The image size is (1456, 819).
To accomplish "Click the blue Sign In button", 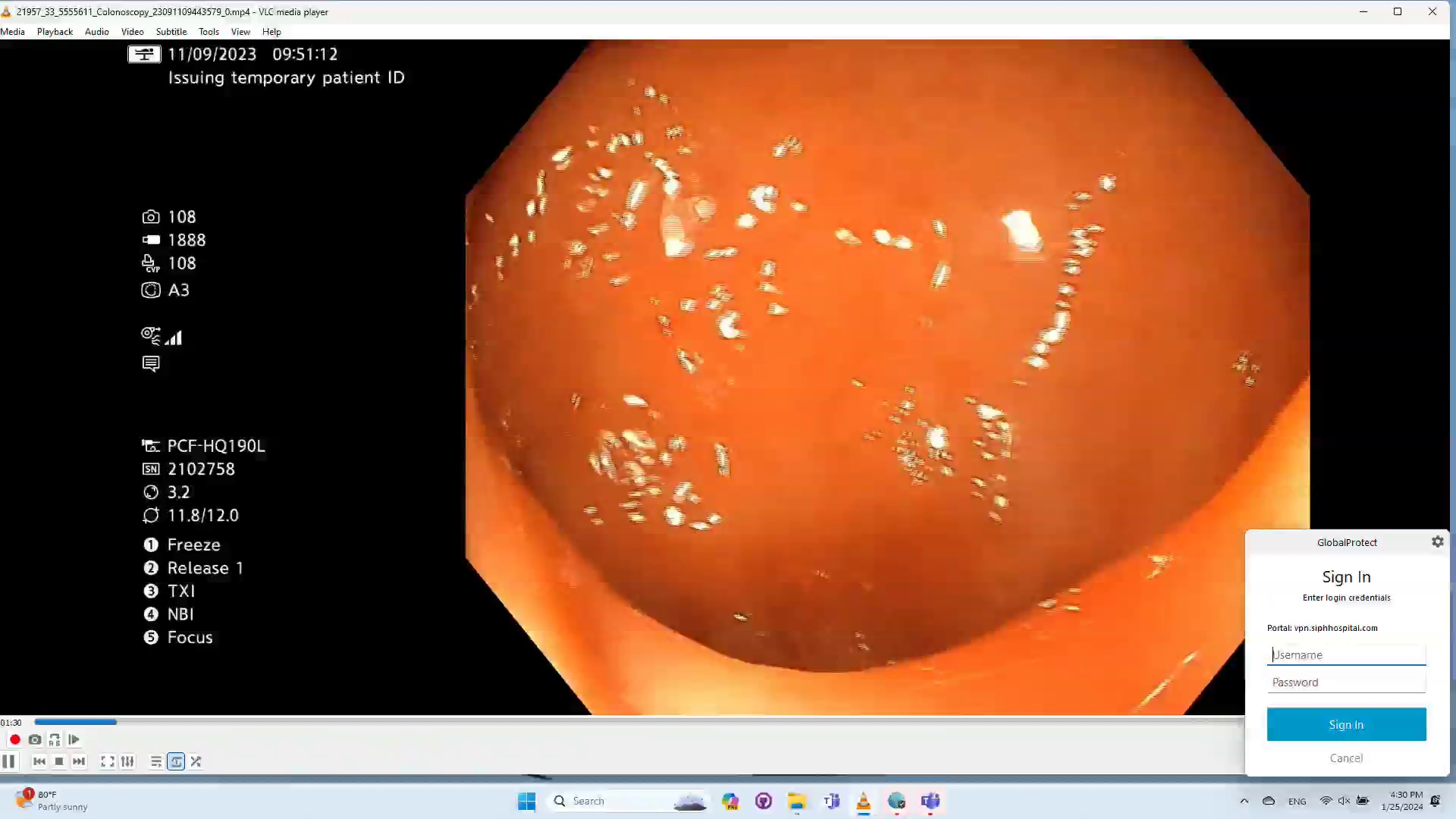I will (x=1346, y=725).
